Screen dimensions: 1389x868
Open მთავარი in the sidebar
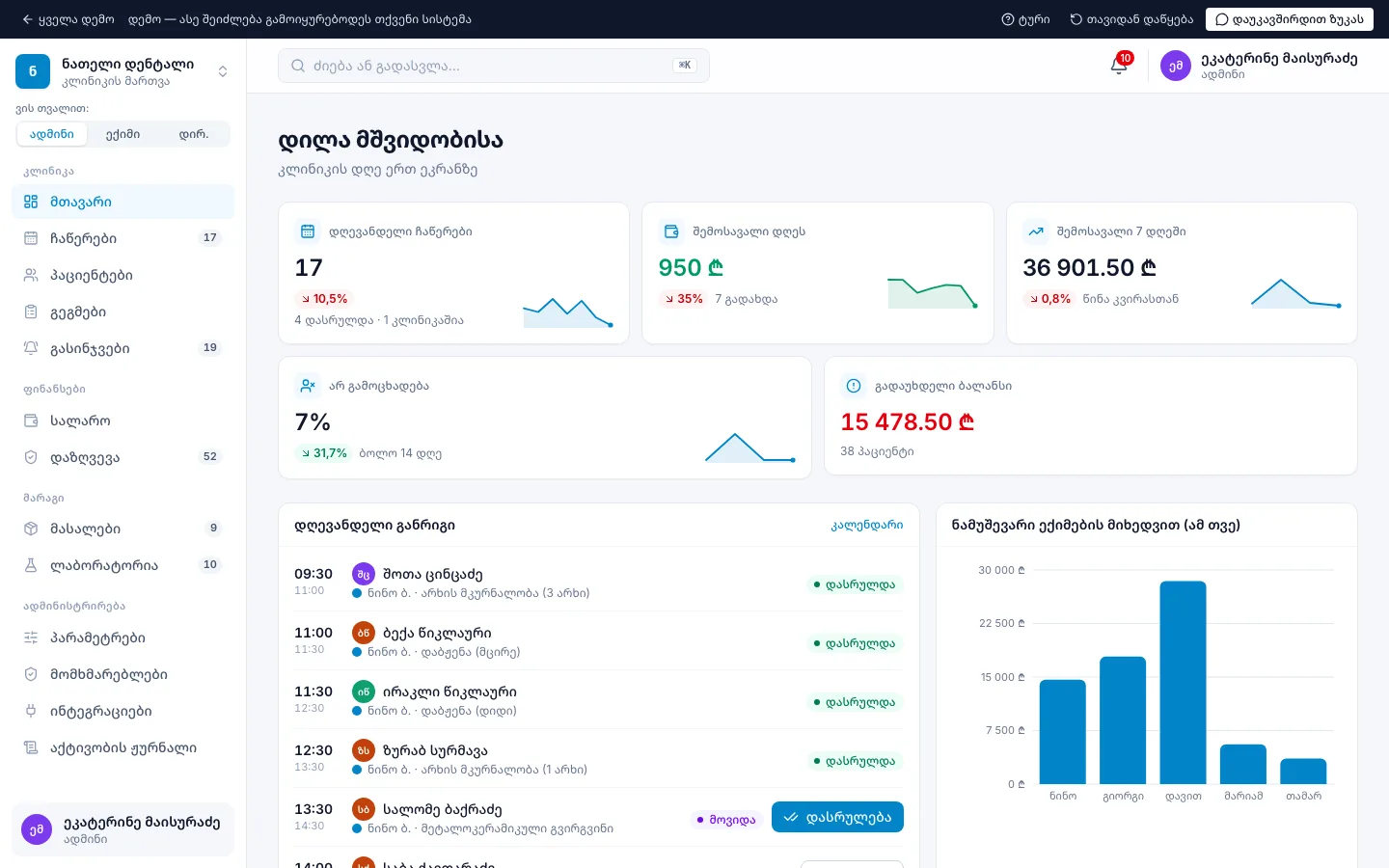123,202
